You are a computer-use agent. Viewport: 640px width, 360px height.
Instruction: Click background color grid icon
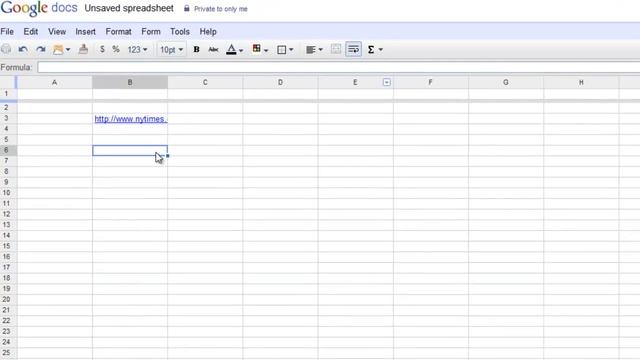click(256, 49)
